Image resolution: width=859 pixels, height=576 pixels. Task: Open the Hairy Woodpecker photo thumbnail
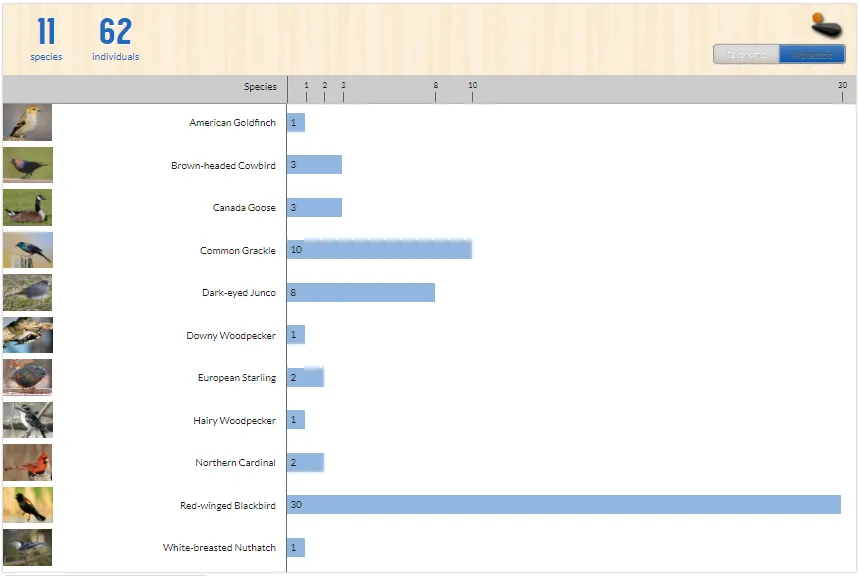coord(27,420)
